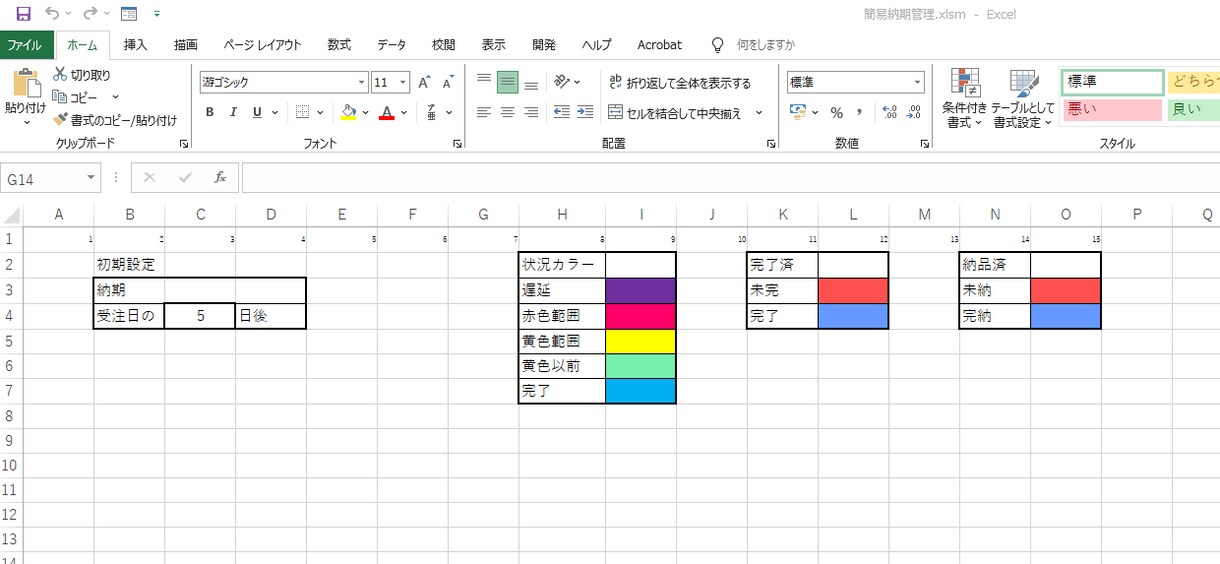
Task: Increase font size with large A icon
Action: click(425, 83)
